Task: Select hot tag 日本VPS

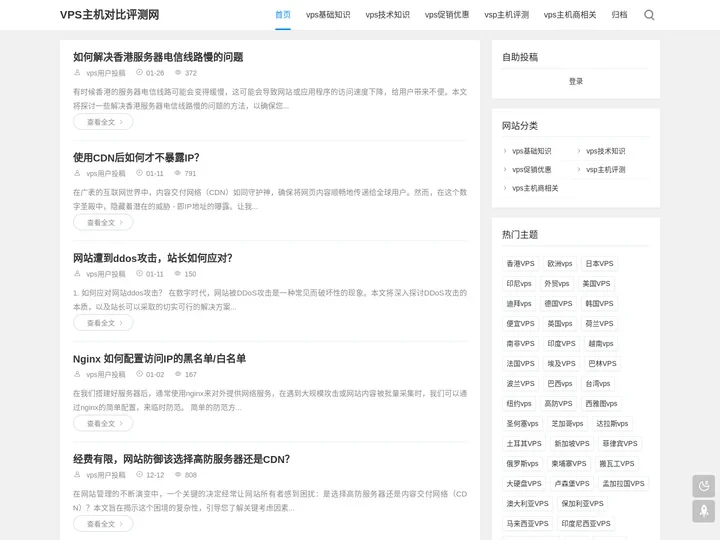Action: click(x=599, y=264)
